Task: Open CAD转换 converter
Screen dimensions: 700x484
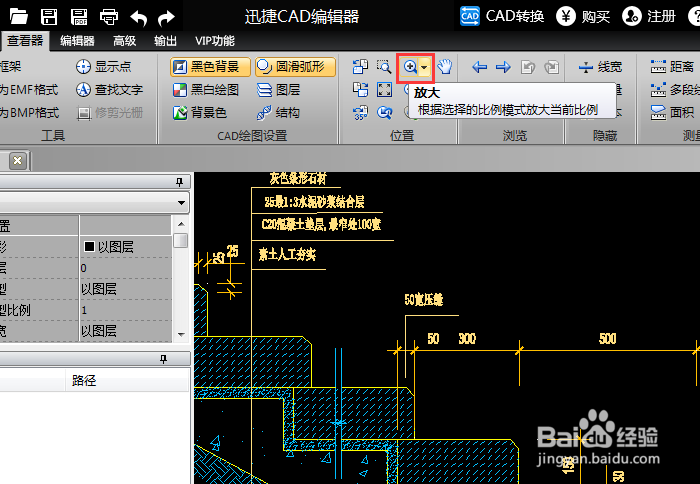Action: click(x=502, y=17)
